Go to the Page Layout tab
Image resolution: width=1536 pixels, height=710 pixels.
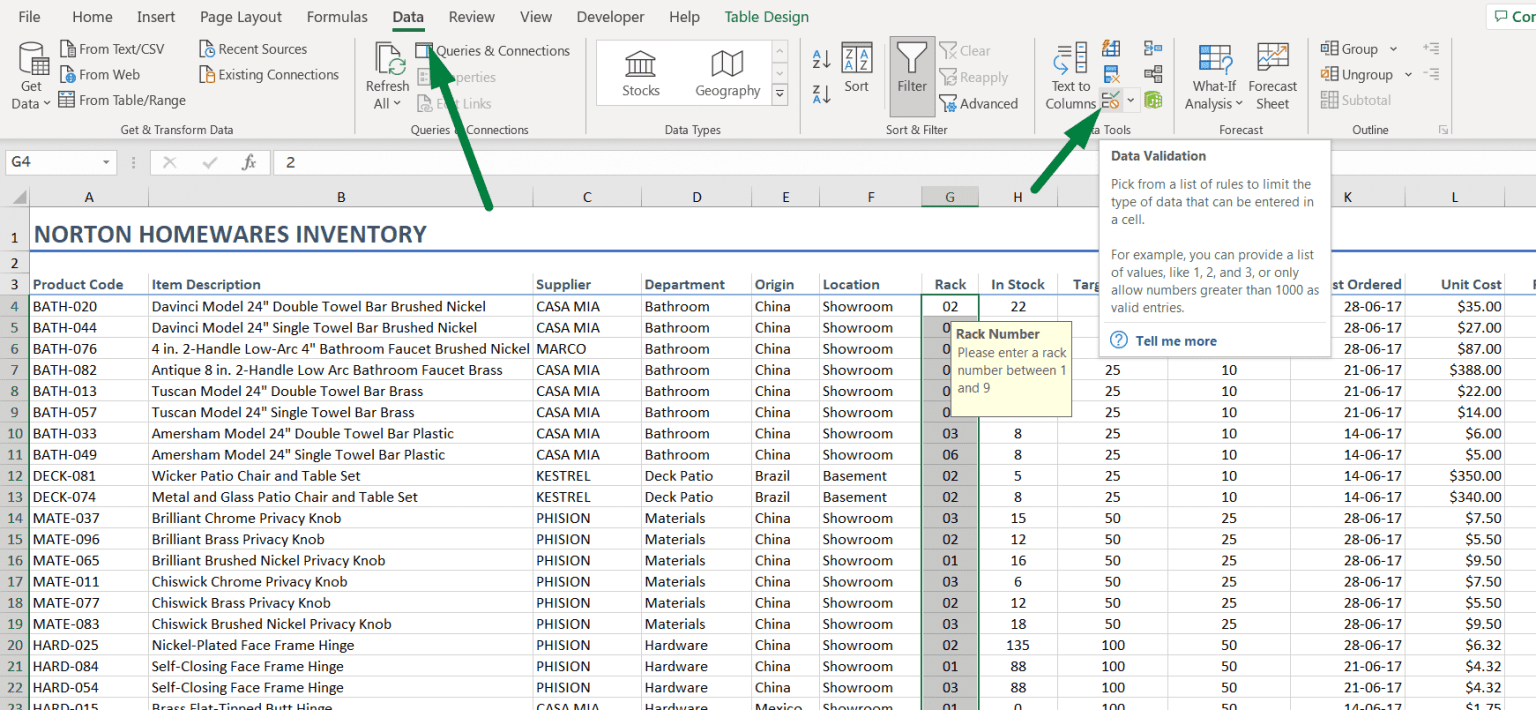(x=241, y=17)
